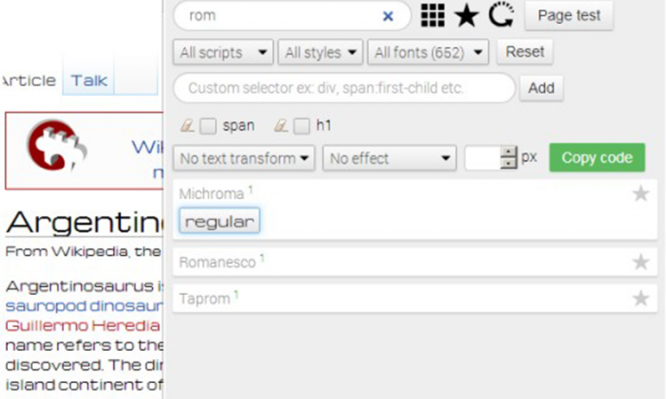Click the pencil icon next to h1

281,126
